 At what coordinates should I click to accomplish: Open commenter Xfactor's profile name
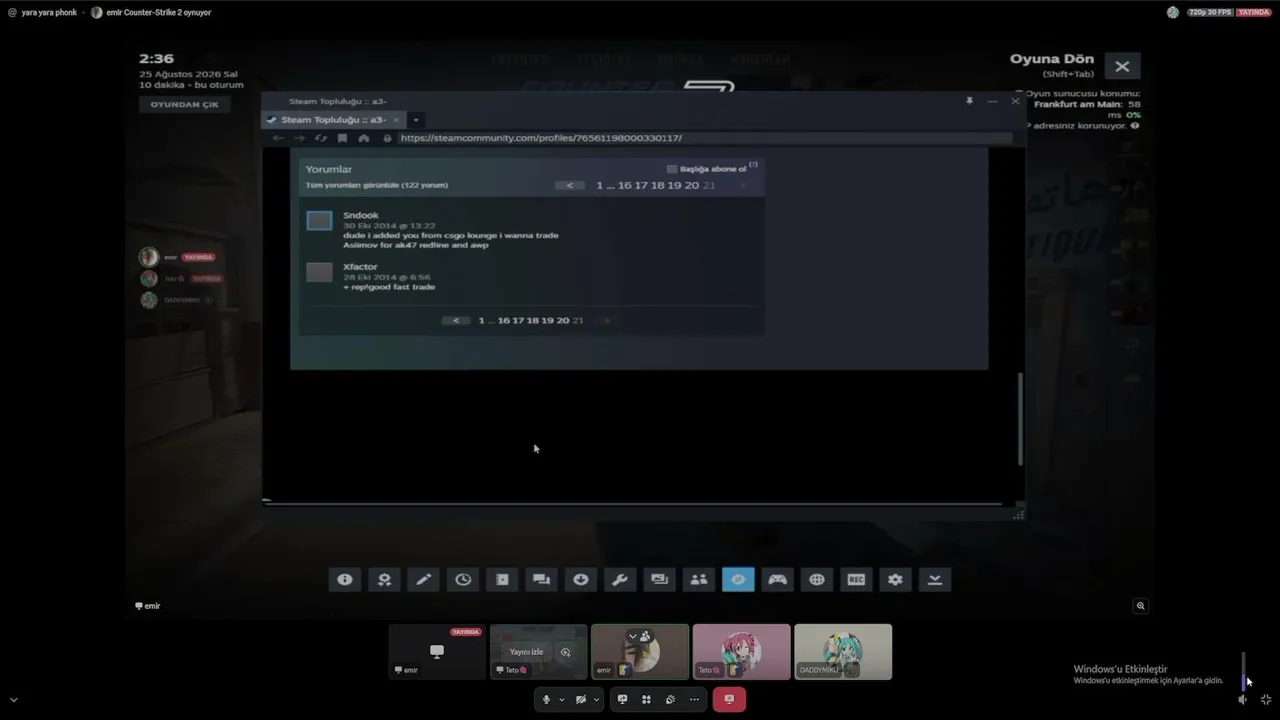pyautogui.click(x=360, y=267)
